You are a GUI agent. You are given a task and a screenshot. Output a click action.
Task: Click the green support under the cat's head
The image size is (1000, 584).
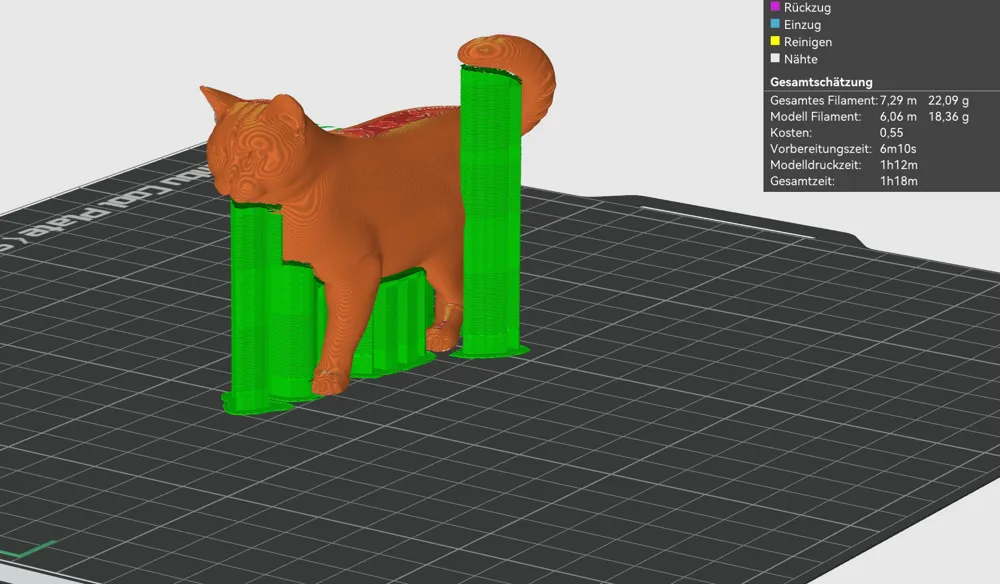pyautogui.click(x=255, y=306)
